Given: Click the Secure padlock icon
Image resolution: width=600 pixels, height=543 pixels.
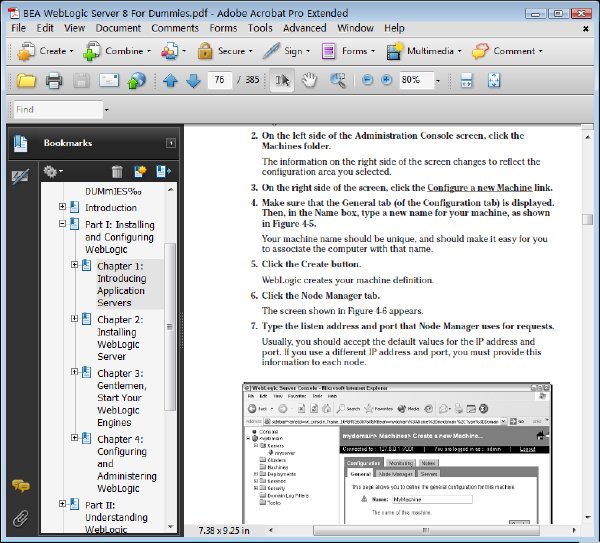Looking at the screenshot, I should (205, 51).
